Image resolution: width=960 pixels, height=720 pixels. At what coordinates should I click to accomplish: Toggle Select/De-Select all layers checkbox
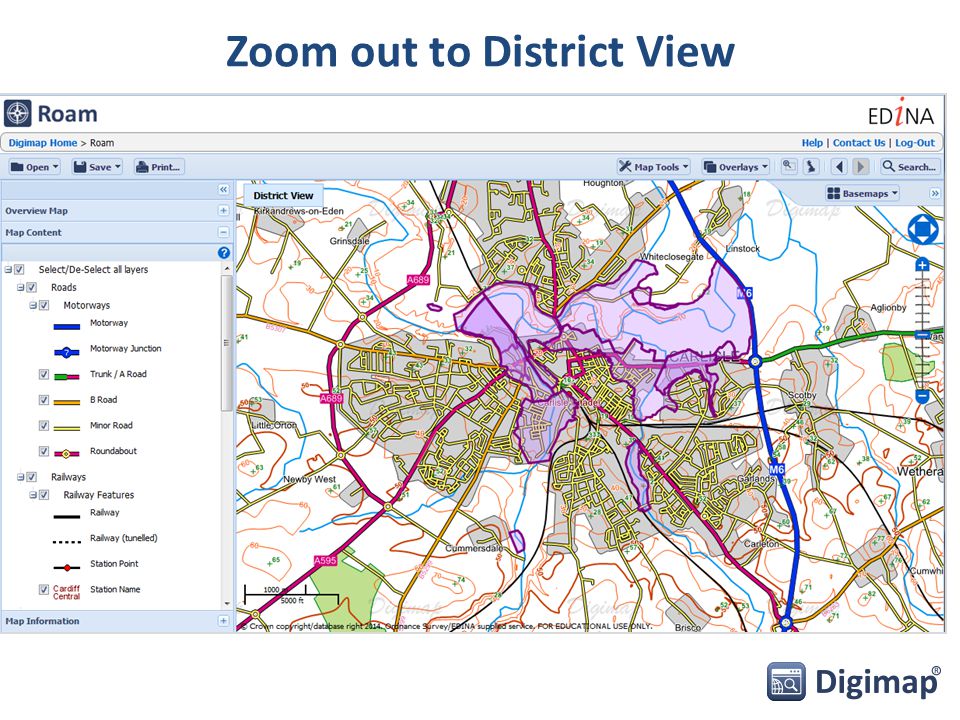coord(20,269)
